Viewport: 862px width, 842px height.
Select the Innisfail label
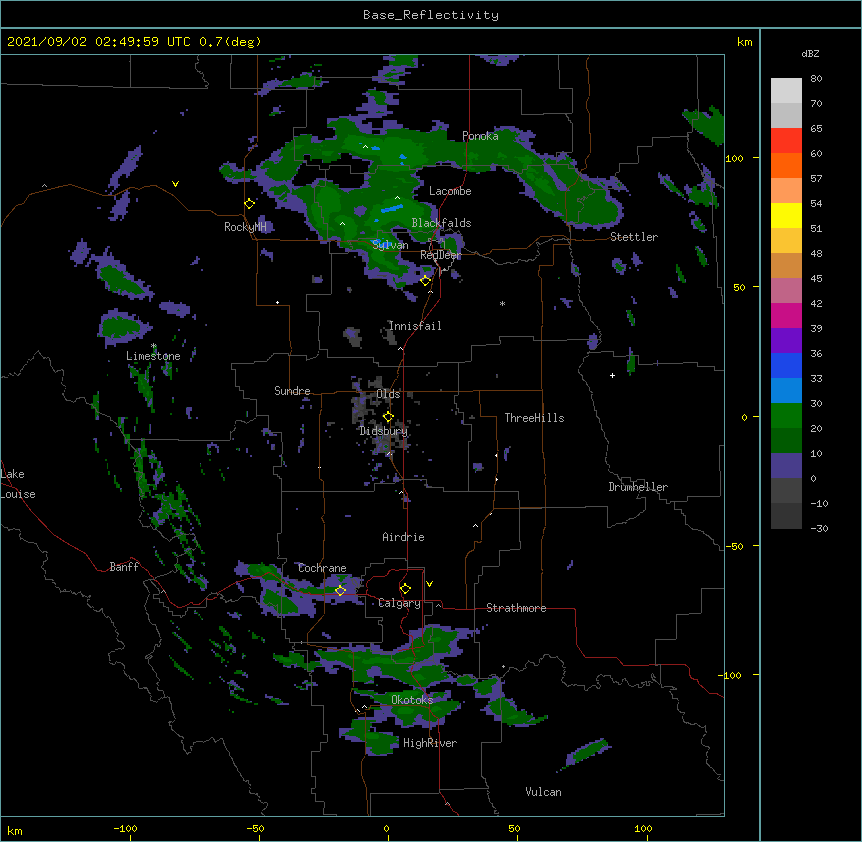click(x=415, y=326)
